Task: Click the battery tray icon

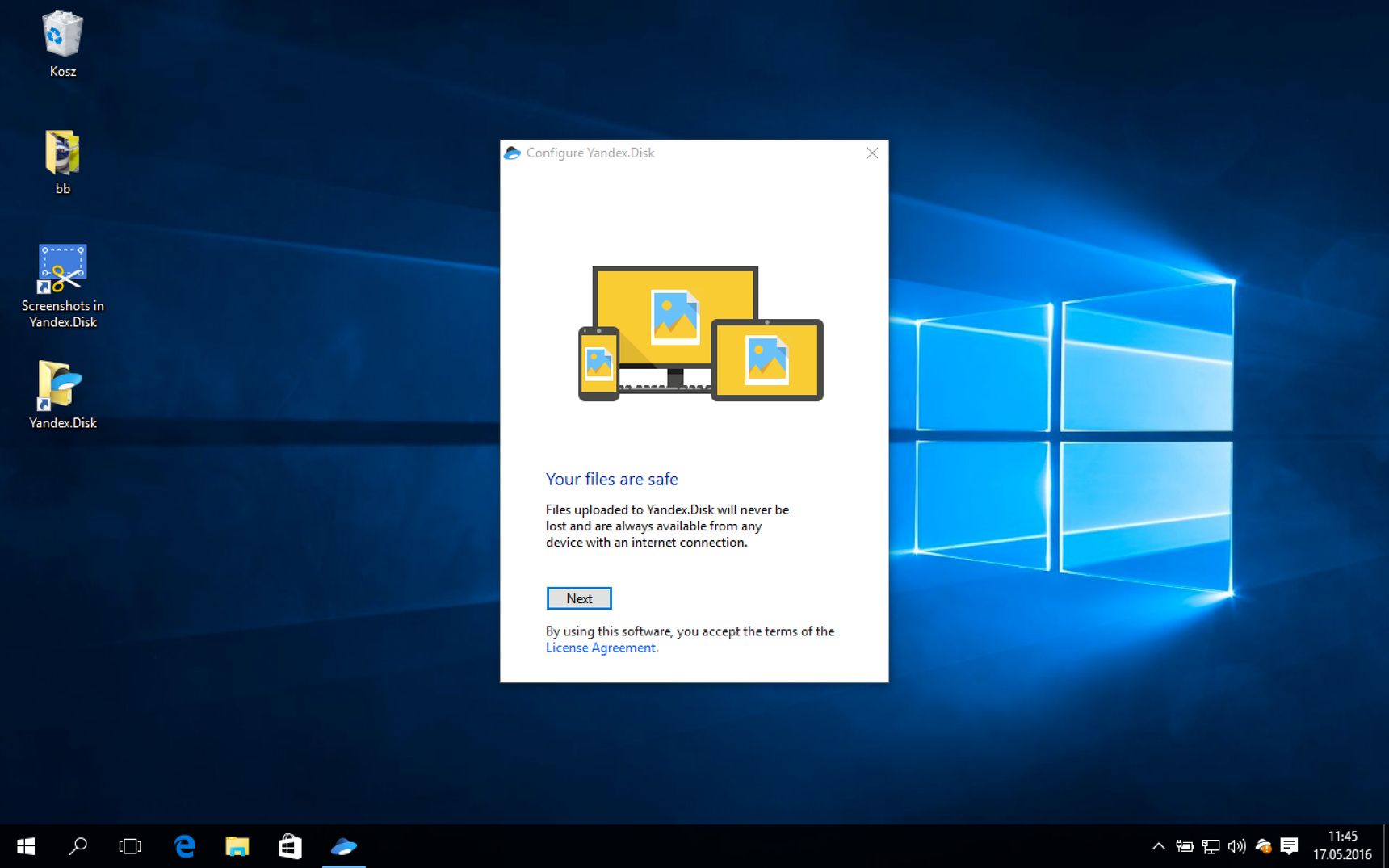Action: click(x=1185, y=846)
